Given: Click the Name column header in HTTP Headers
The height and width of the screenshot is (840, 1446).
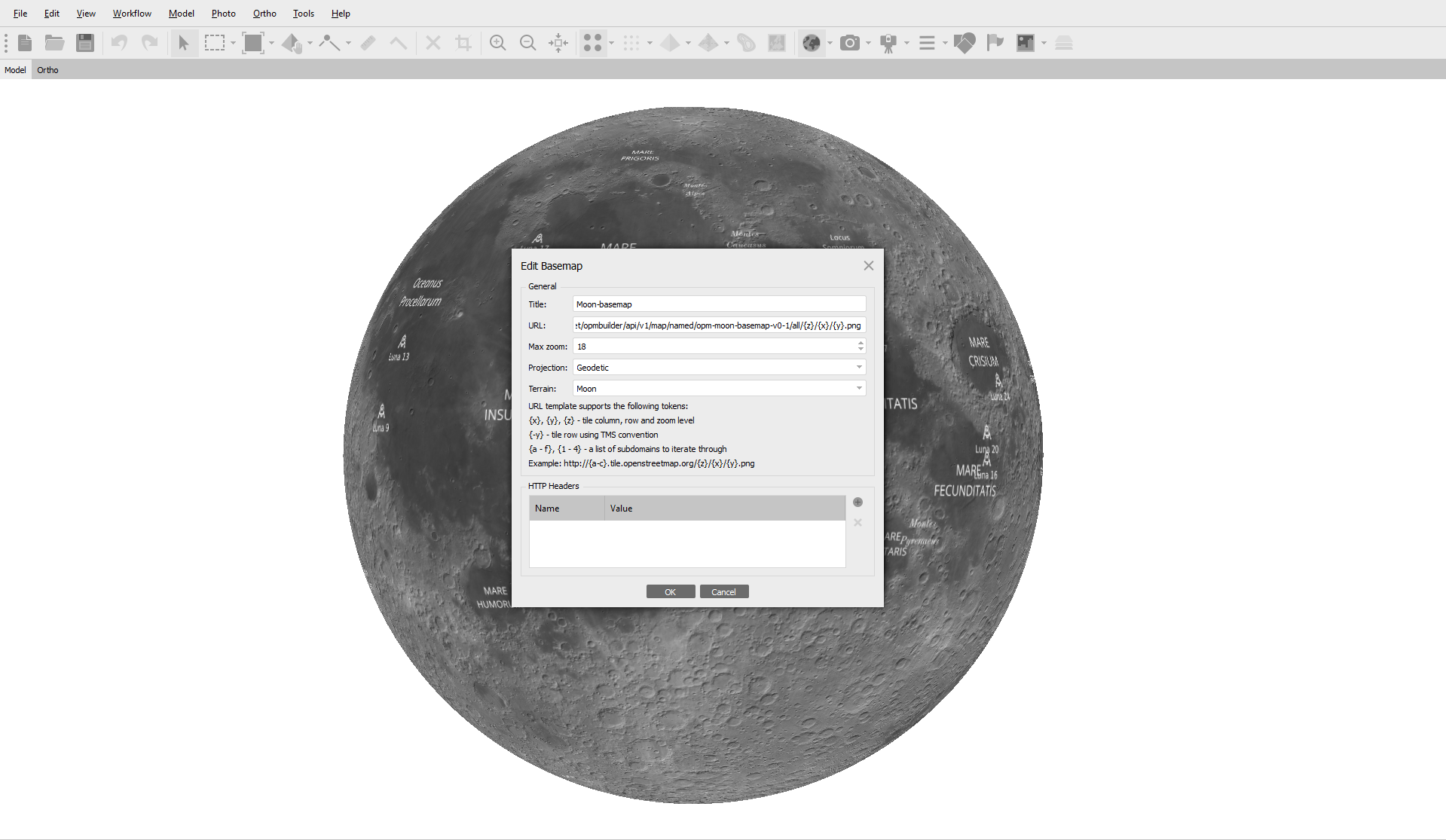Looking at the screenshot, I should click(567, 509).
